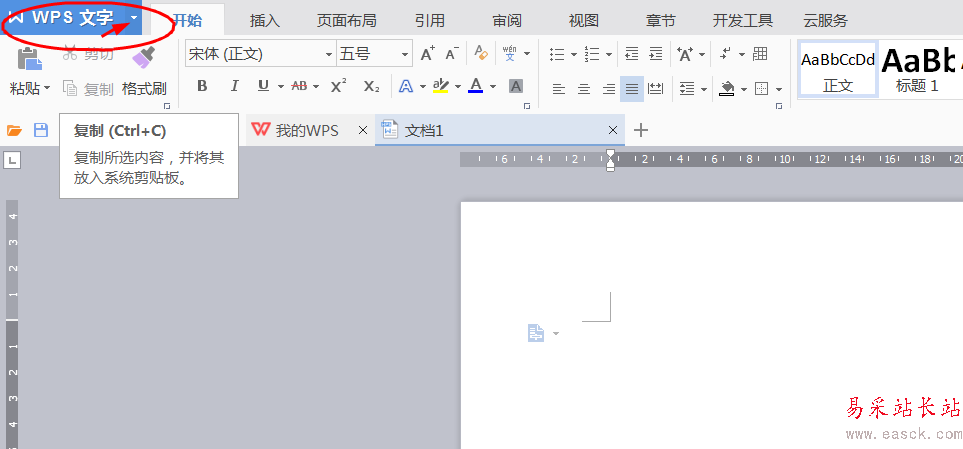The height and width of the screenshot is (449, 963).
Task: Switch to the 视图 ribbon tab
Action: coord(583,20)
